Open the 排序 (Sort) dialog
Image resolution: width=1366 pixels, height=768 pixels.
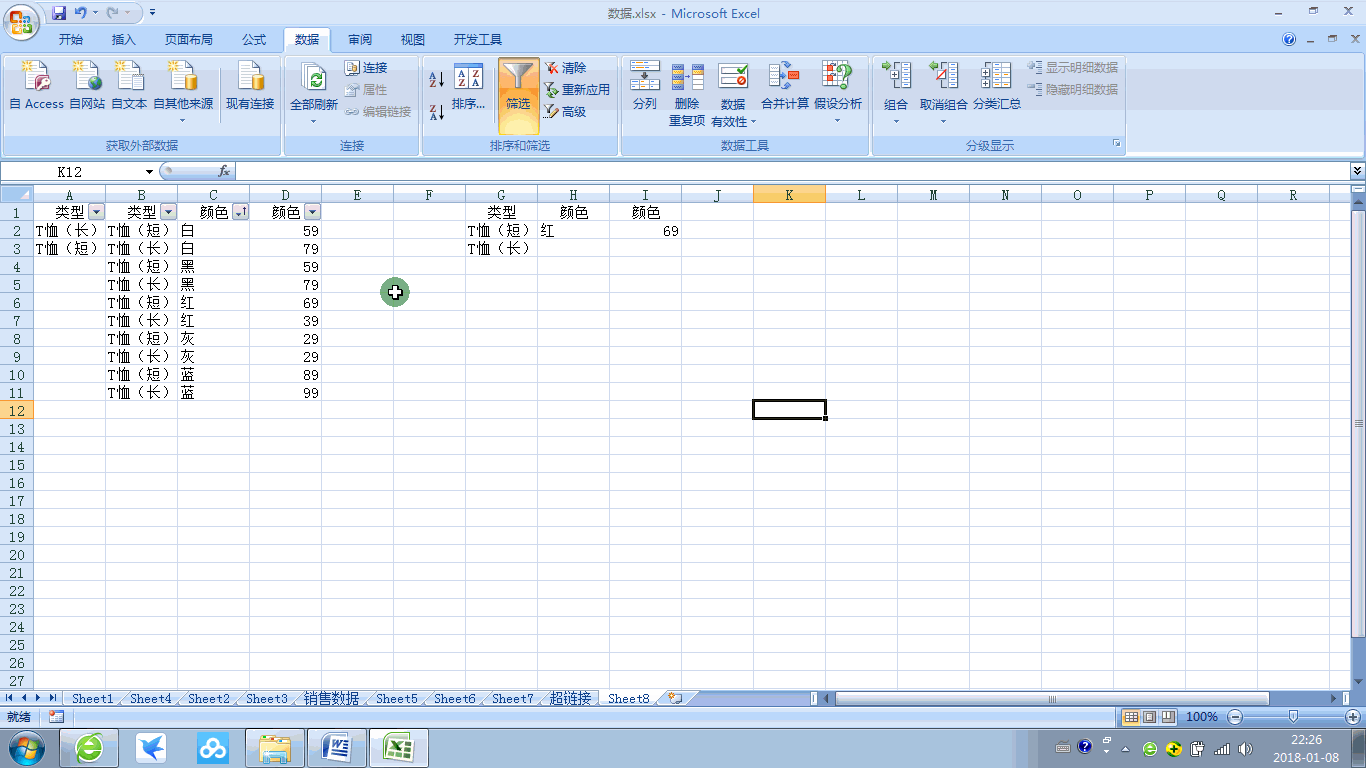(468, 86)
